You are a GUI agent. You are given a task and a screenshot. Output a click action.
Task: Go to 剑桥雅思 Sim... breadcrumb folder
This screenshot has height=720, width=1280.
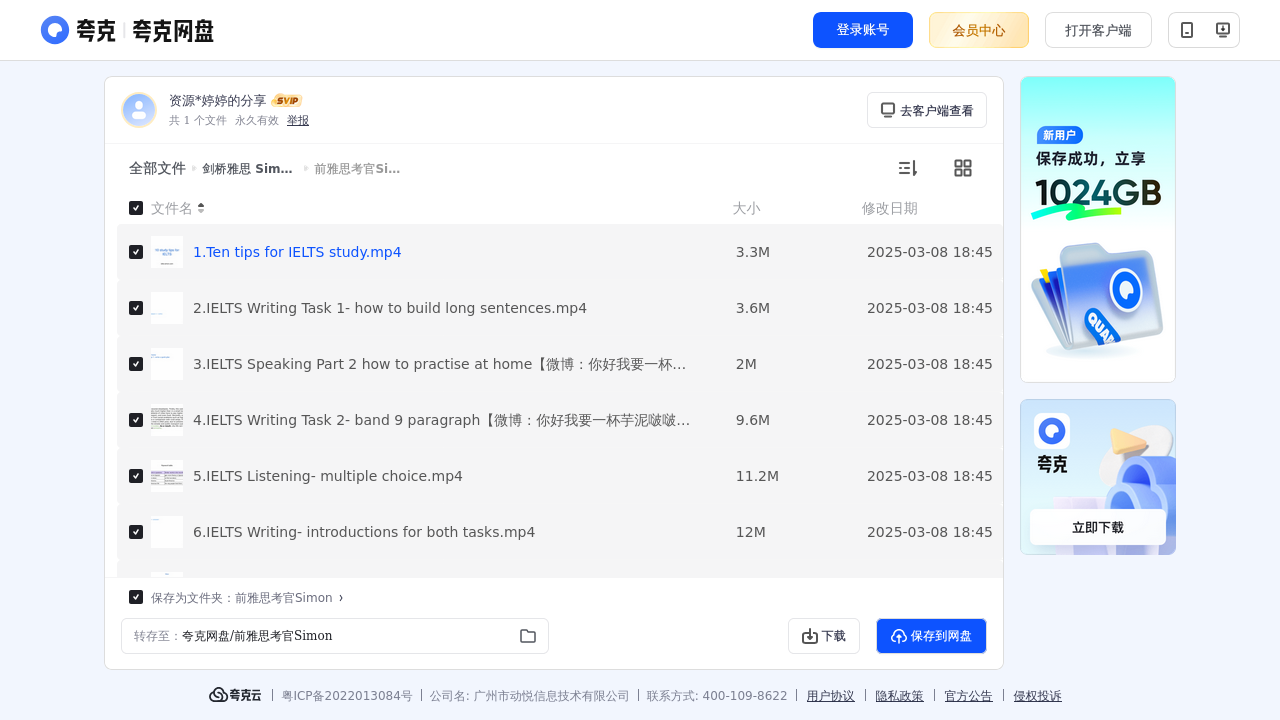tap(247, 169)
